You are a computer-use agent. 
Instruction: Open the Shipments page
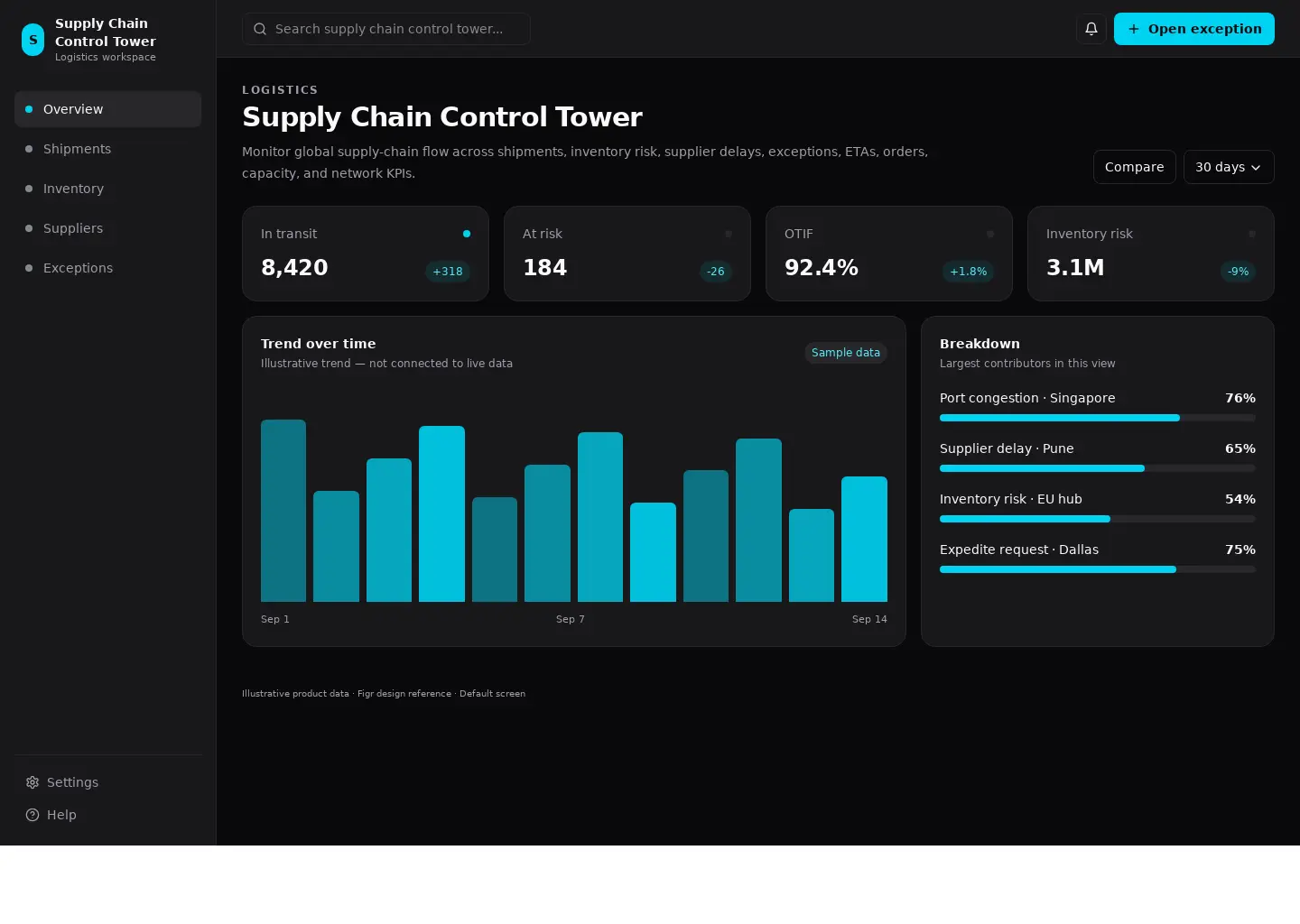[x=107, y=149]
